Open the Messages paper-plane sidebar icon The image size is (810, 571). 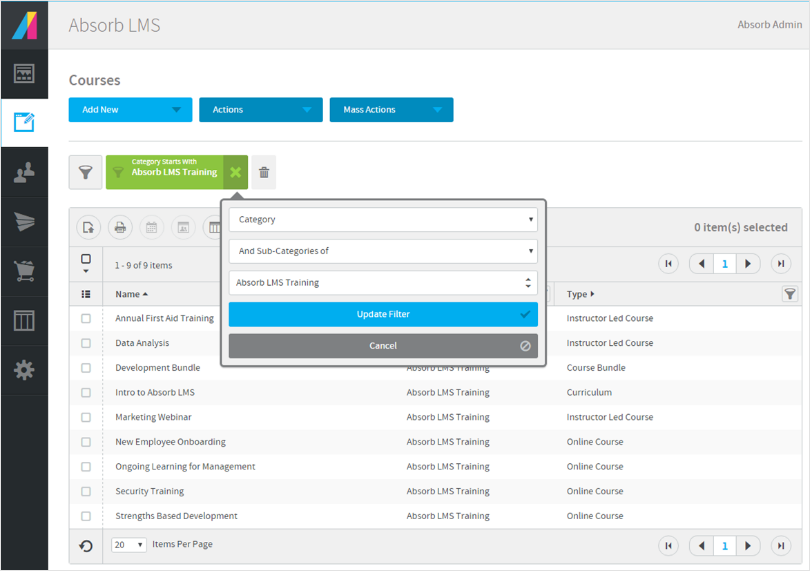24,221
